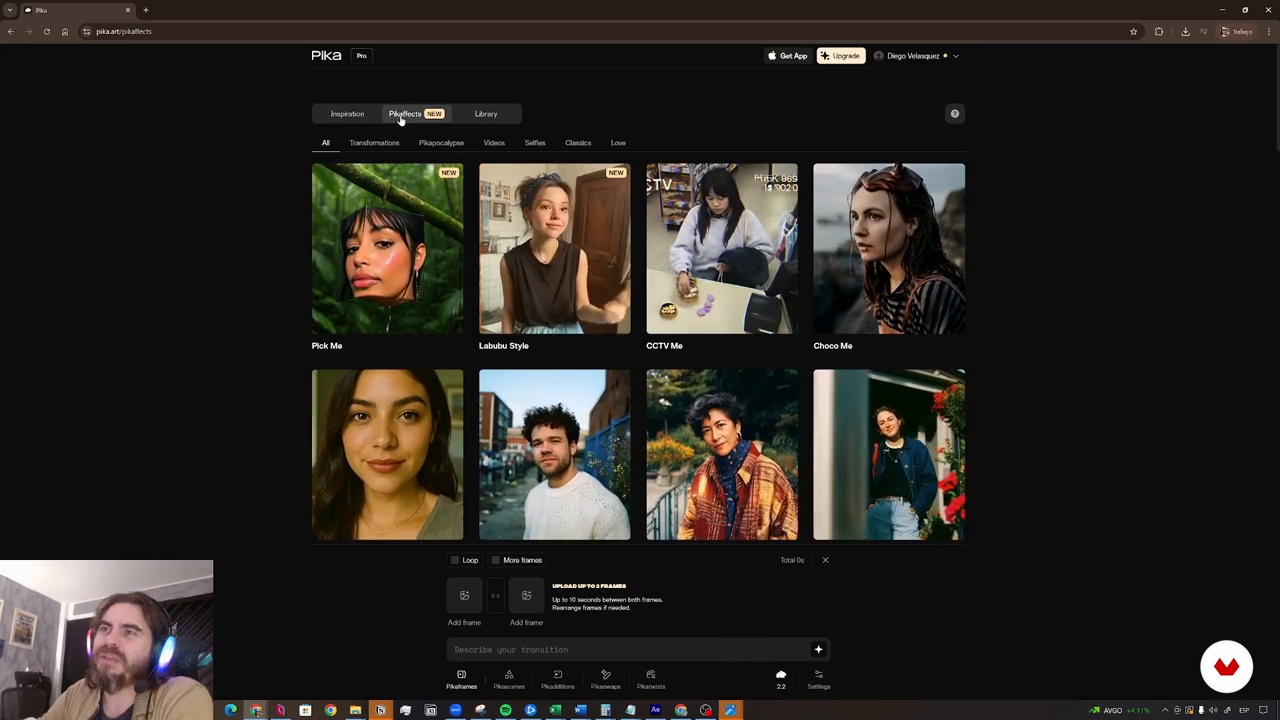Screen dimensions: 1280x720
Task: Select the Pikaframes tool
Action: point(461,679)
